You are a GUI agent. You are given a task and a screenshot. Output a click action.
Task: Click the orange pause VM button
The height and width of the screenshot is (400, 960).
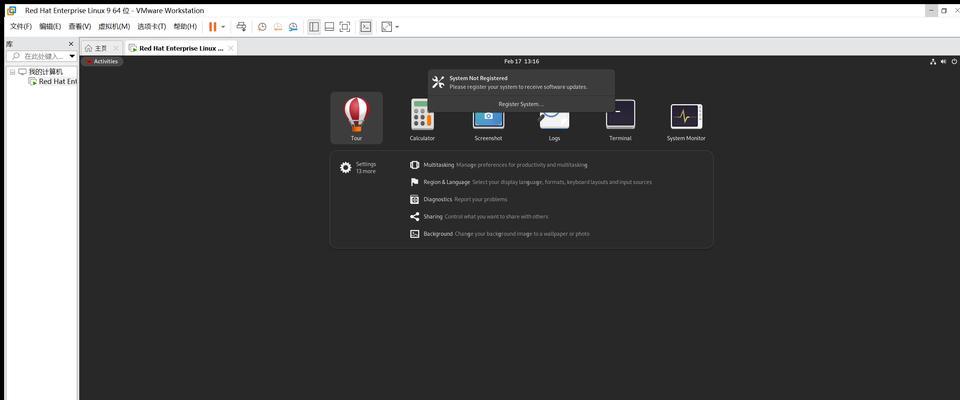click(x=212, y=27)
